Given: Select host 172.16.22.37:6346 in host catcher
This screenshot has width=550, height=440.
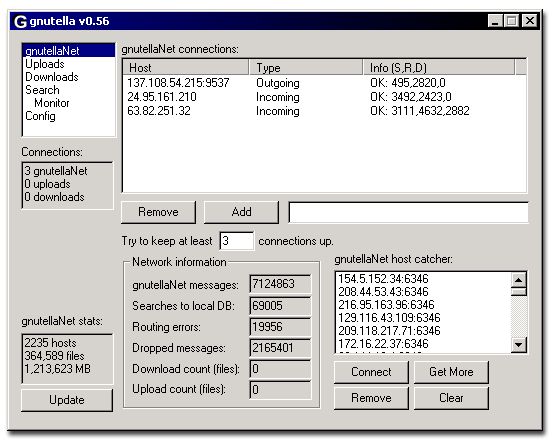Looking at the screenshot, I should point(383,344).
